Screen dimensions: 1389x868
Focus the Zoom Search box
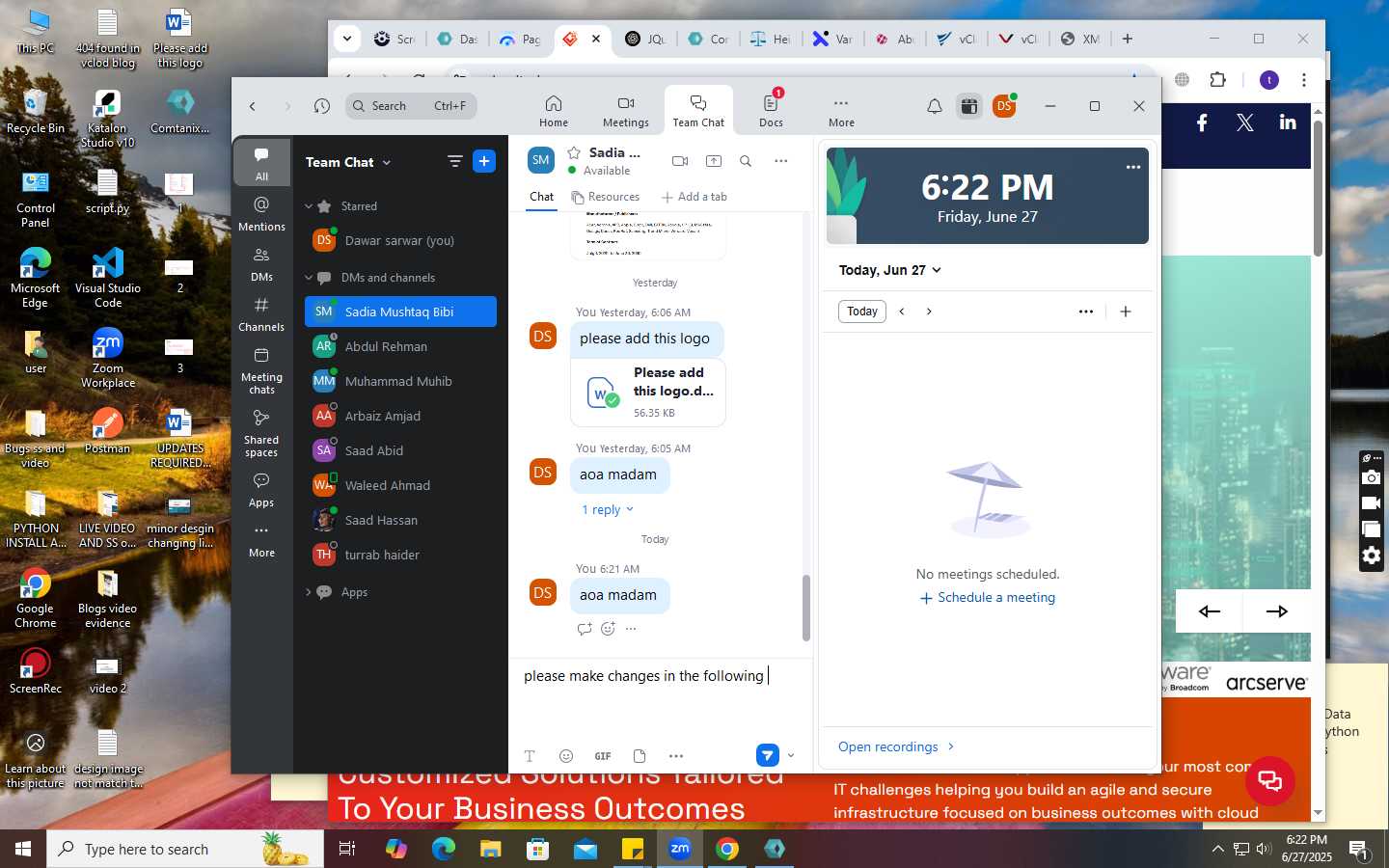411,106
